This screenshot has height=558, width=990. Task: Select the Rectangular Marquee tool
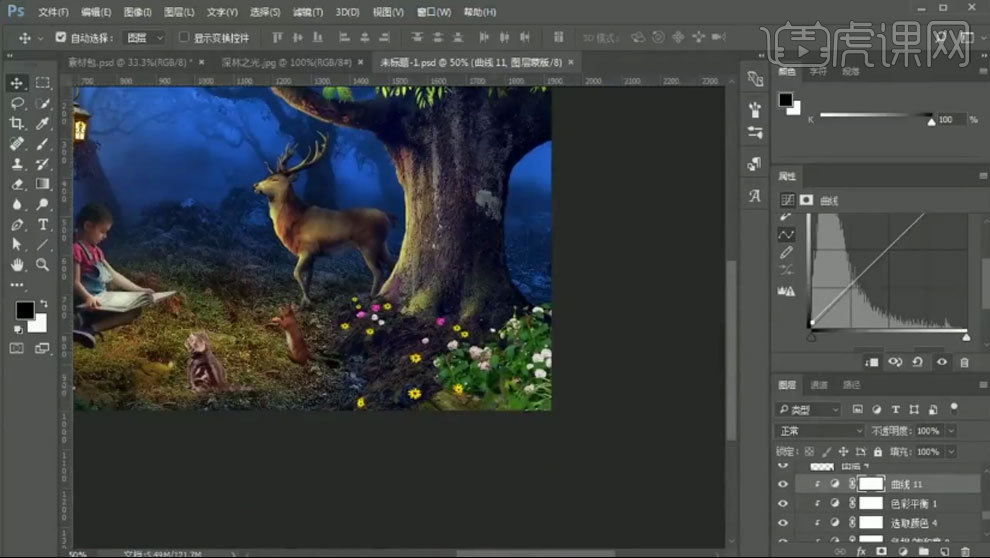point(42,83)
